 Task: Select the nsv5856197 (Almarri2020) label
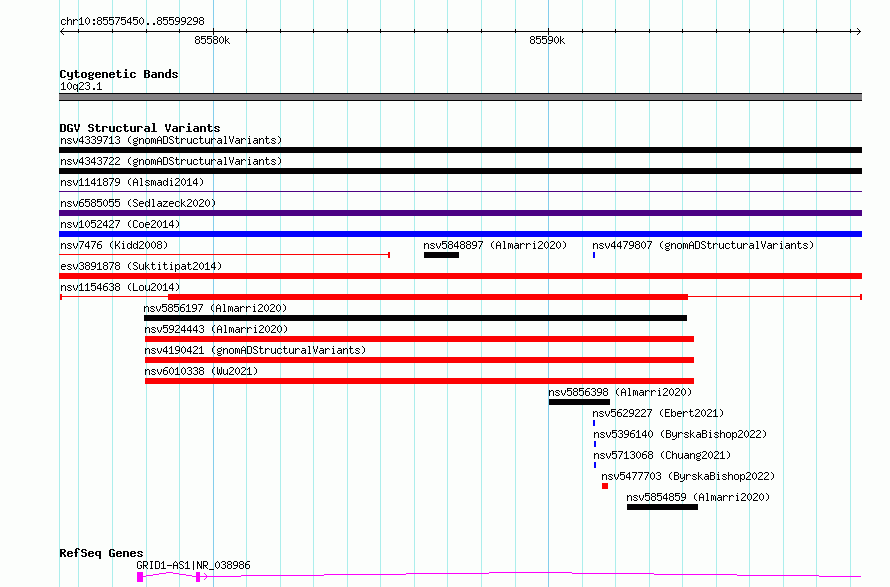coord(215,308)
